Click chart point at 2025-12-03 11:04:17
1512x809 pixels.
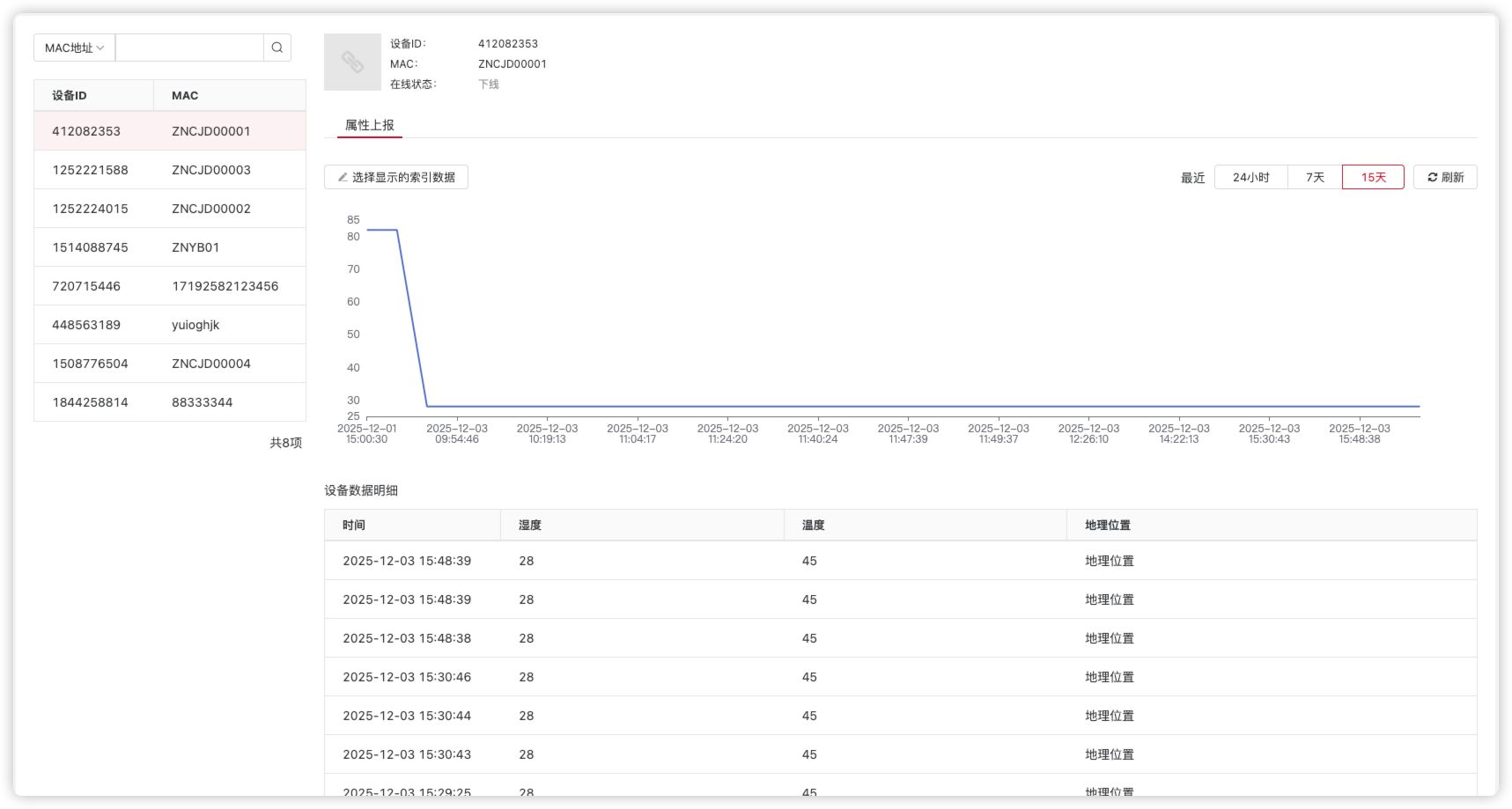638,407
